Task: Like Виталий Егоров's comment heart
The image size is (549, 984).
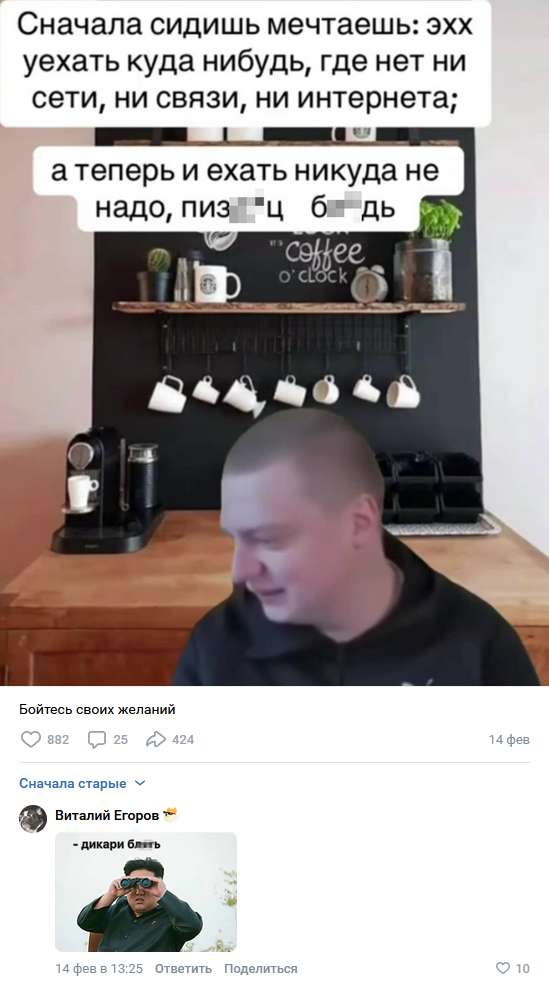Action: tap(503, 968)
